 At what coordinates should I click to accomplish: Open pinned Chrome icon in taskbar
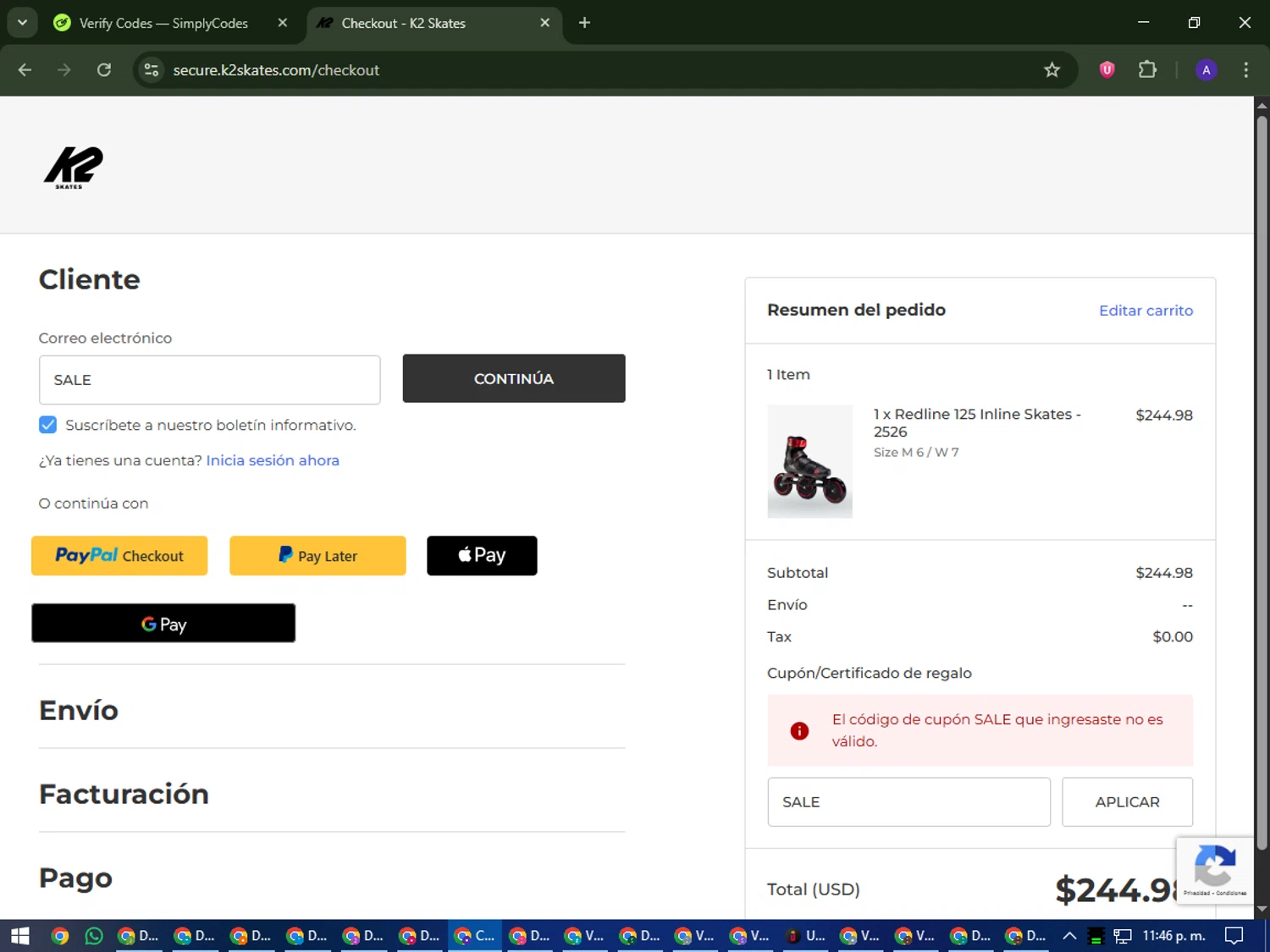click(x=59, y=936)
